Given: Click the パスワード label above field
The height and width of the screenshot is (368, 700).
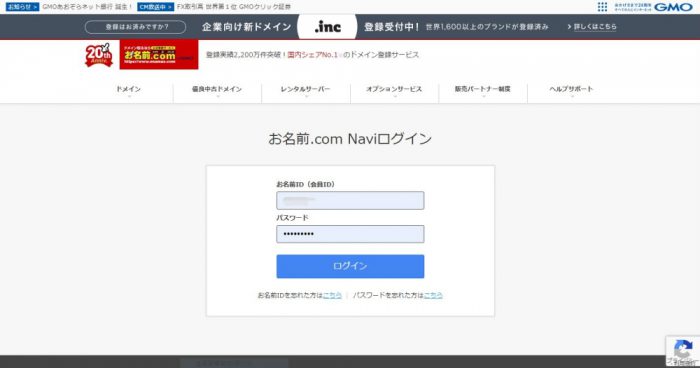Looking at the screenshot, I should pos(292,217).
